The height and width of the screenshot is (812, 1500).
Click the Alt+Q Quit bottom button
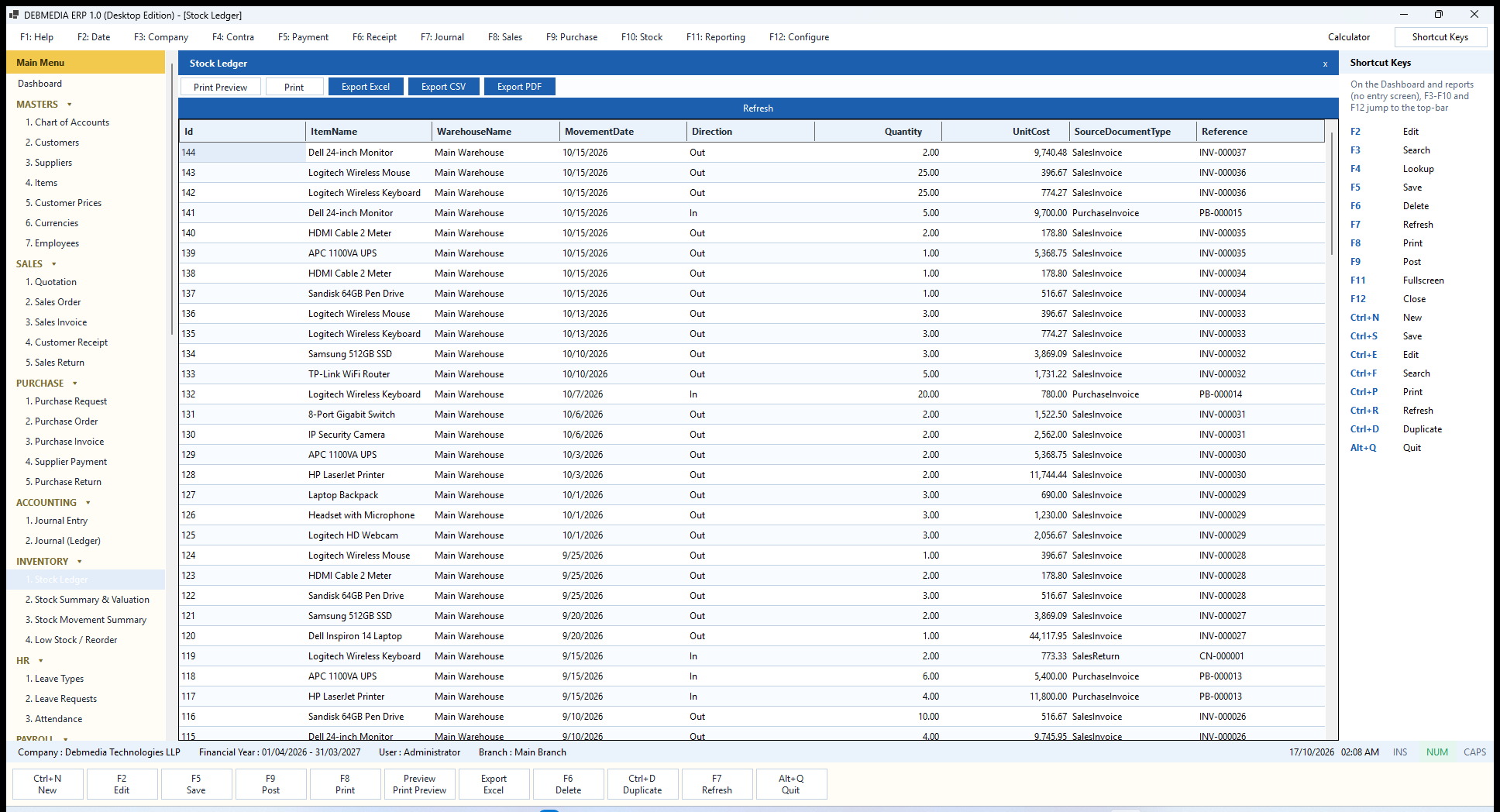point(791,784)
